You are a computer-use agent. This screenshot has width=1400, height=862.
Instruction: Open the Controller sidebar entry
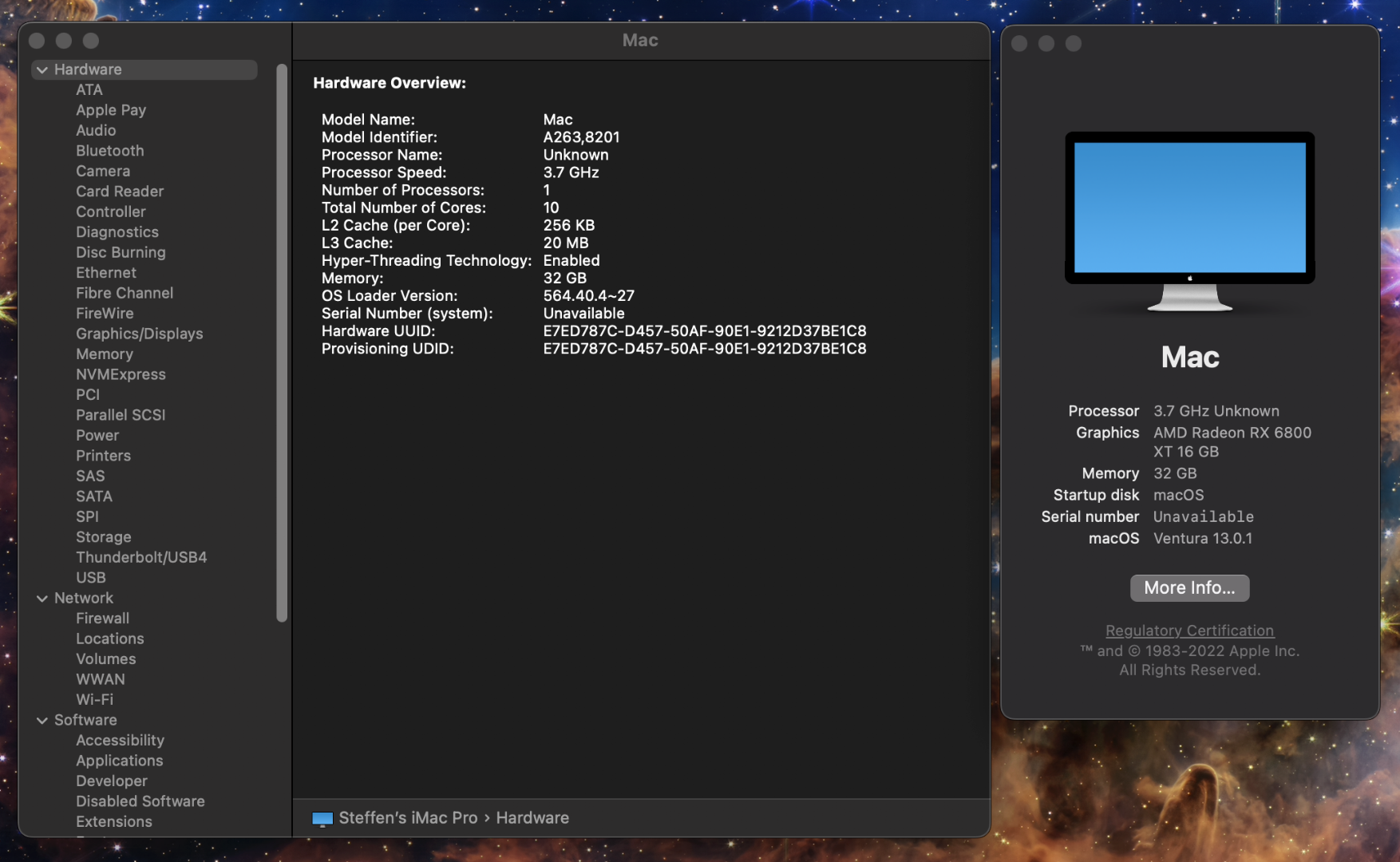111,212
